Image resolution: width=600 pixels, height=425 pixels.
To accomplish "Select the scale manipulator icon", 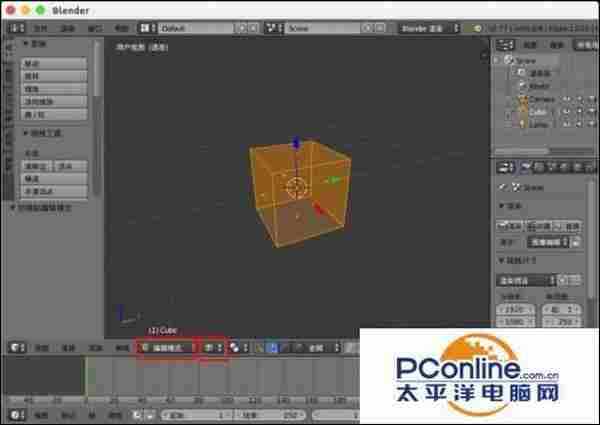I will [x=298, y=348].
